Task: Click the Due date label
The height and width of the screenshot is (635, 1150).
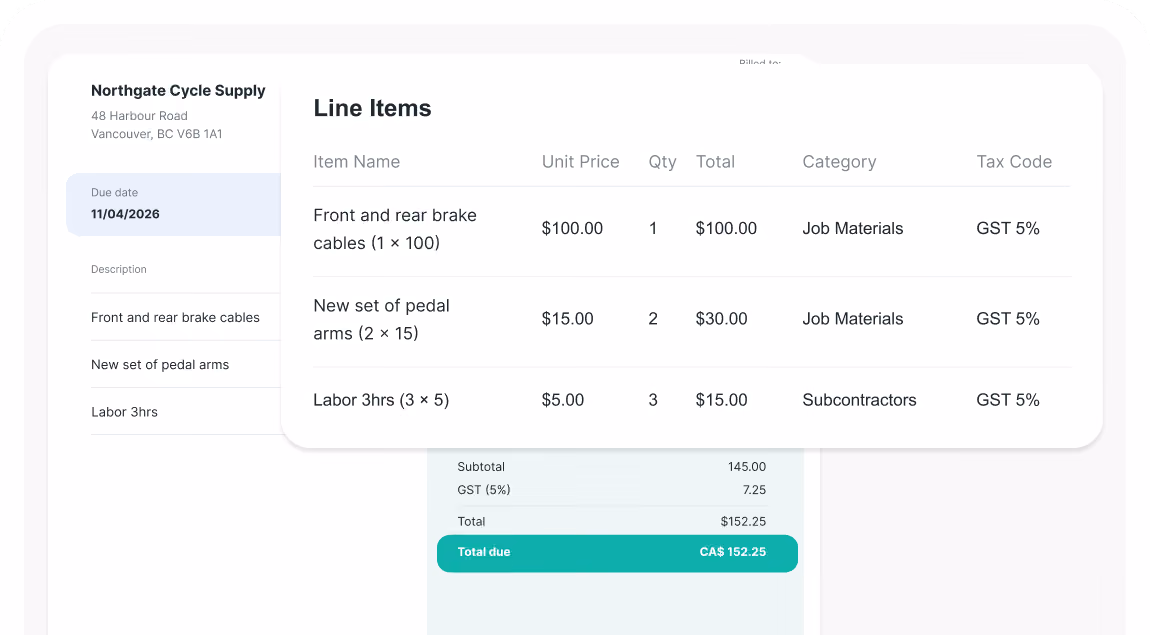Action: pos(114,193)
